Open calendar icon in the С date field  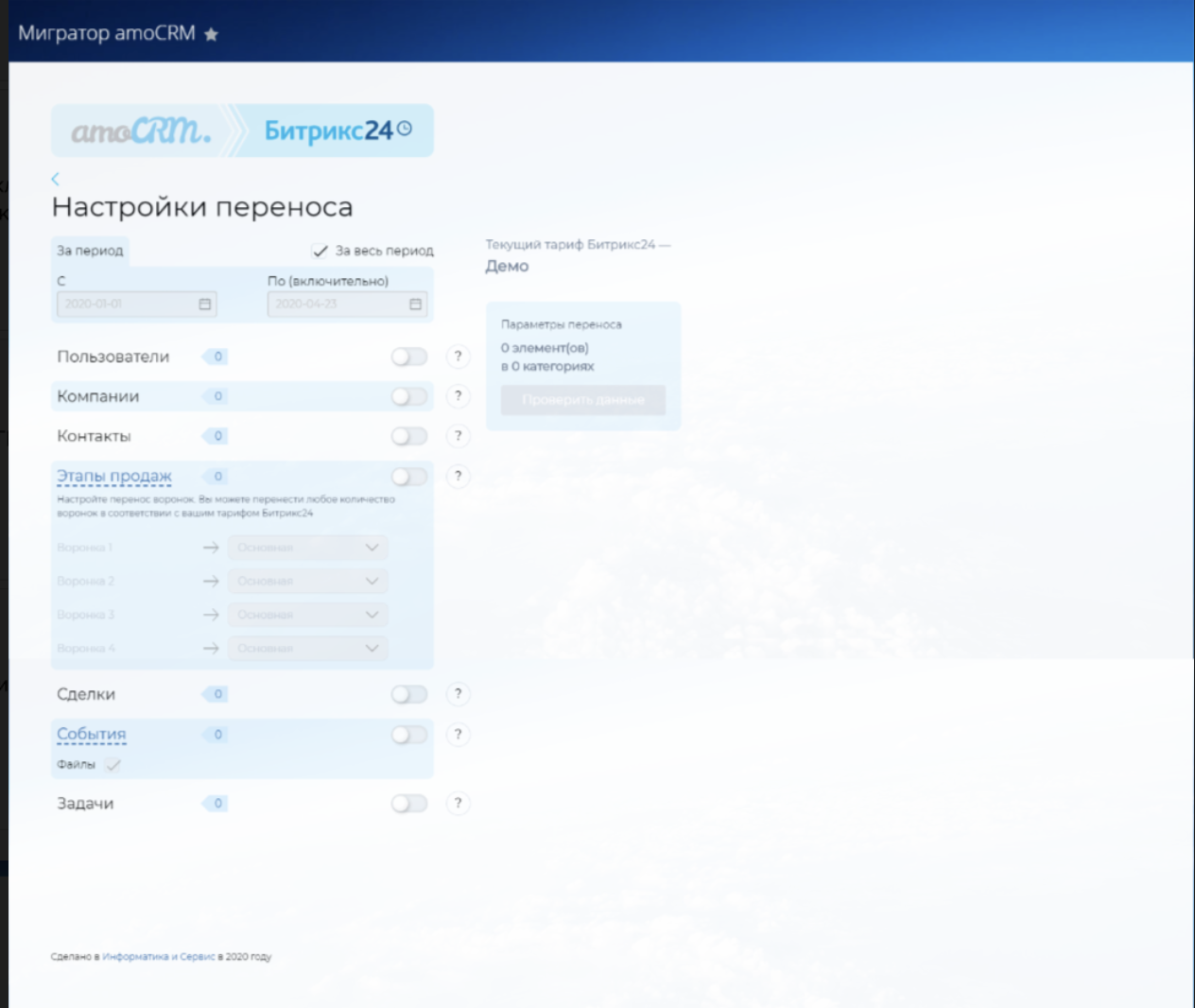click(x=205, y=304)
